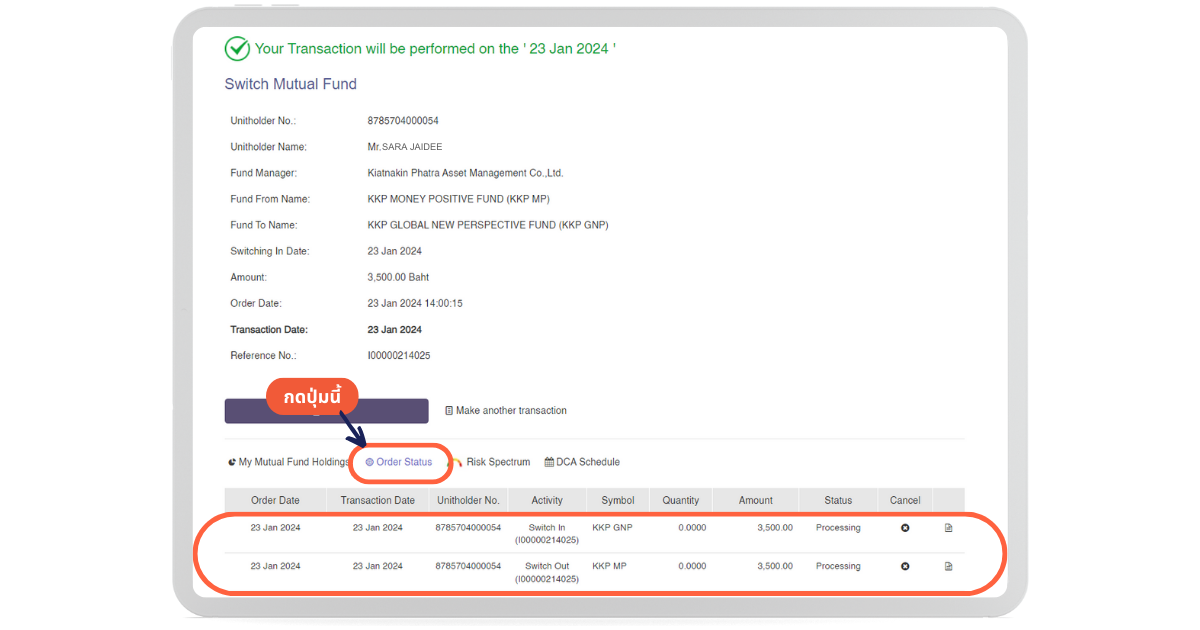
Task: Open the My Mutual Fund Holdings tab
Action: (293, 462)
